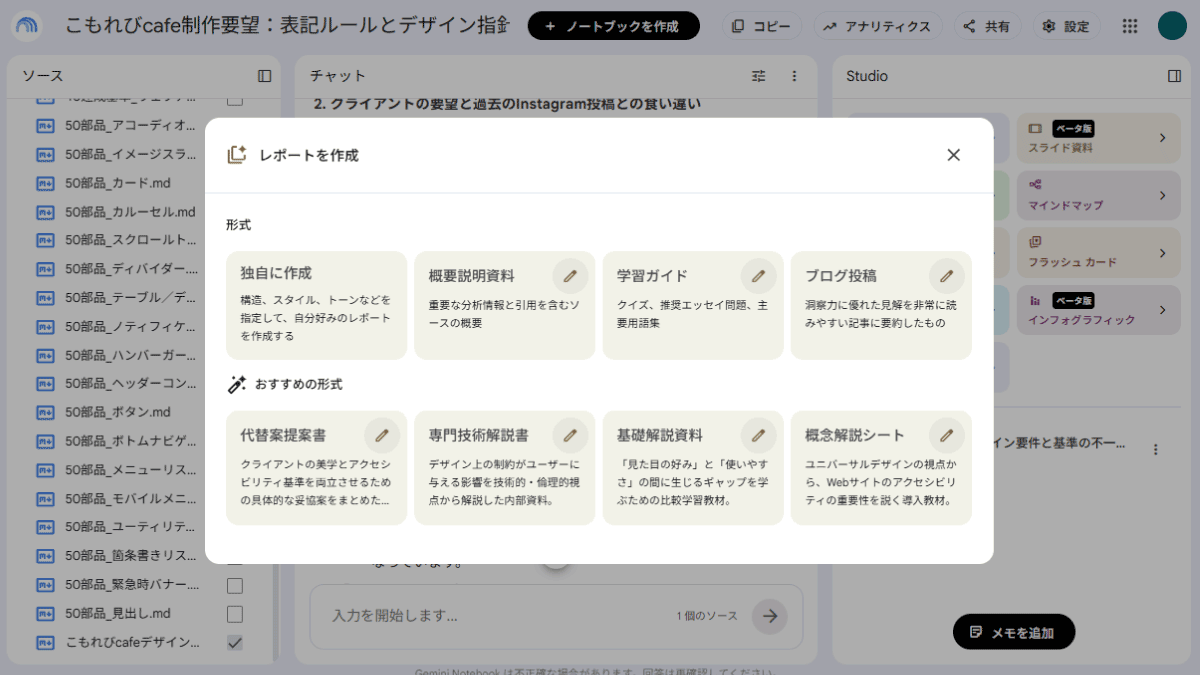This screenshot has width=1200, height=675.
Task: Click the インフォグラフィック icon in Studio
Action: tap(1035, 300)
